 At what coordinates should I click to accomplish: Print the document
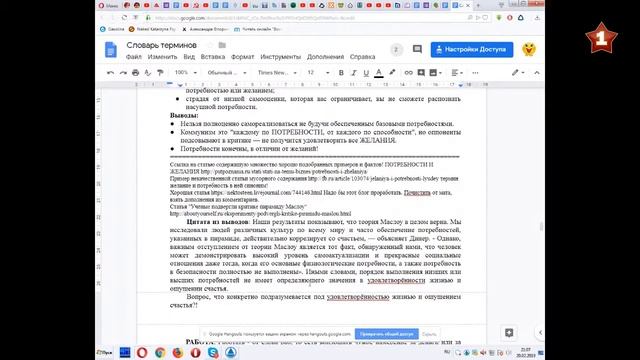(x=136, y=73)
